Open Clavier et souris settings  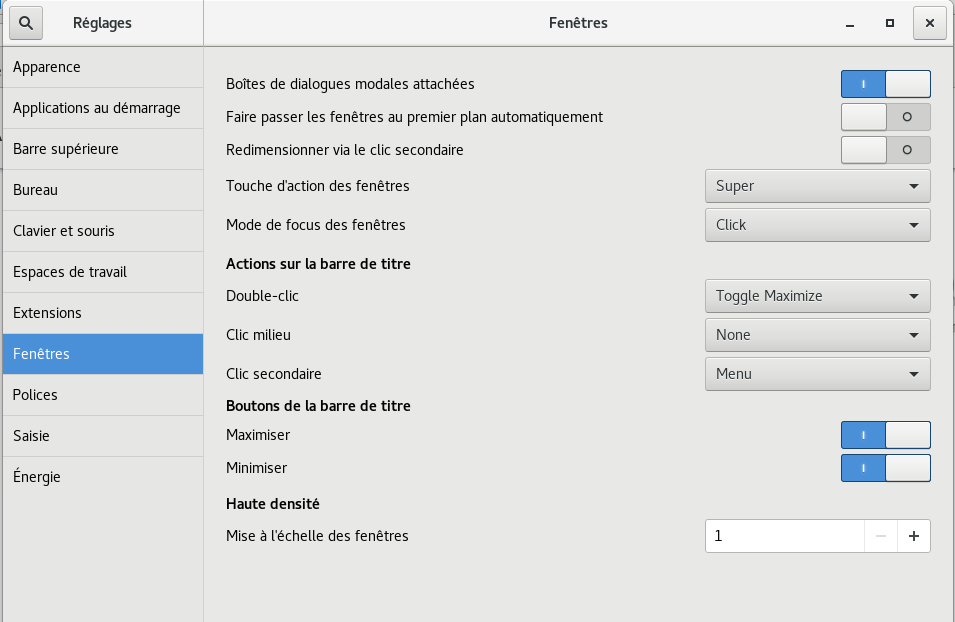(102, 231)
